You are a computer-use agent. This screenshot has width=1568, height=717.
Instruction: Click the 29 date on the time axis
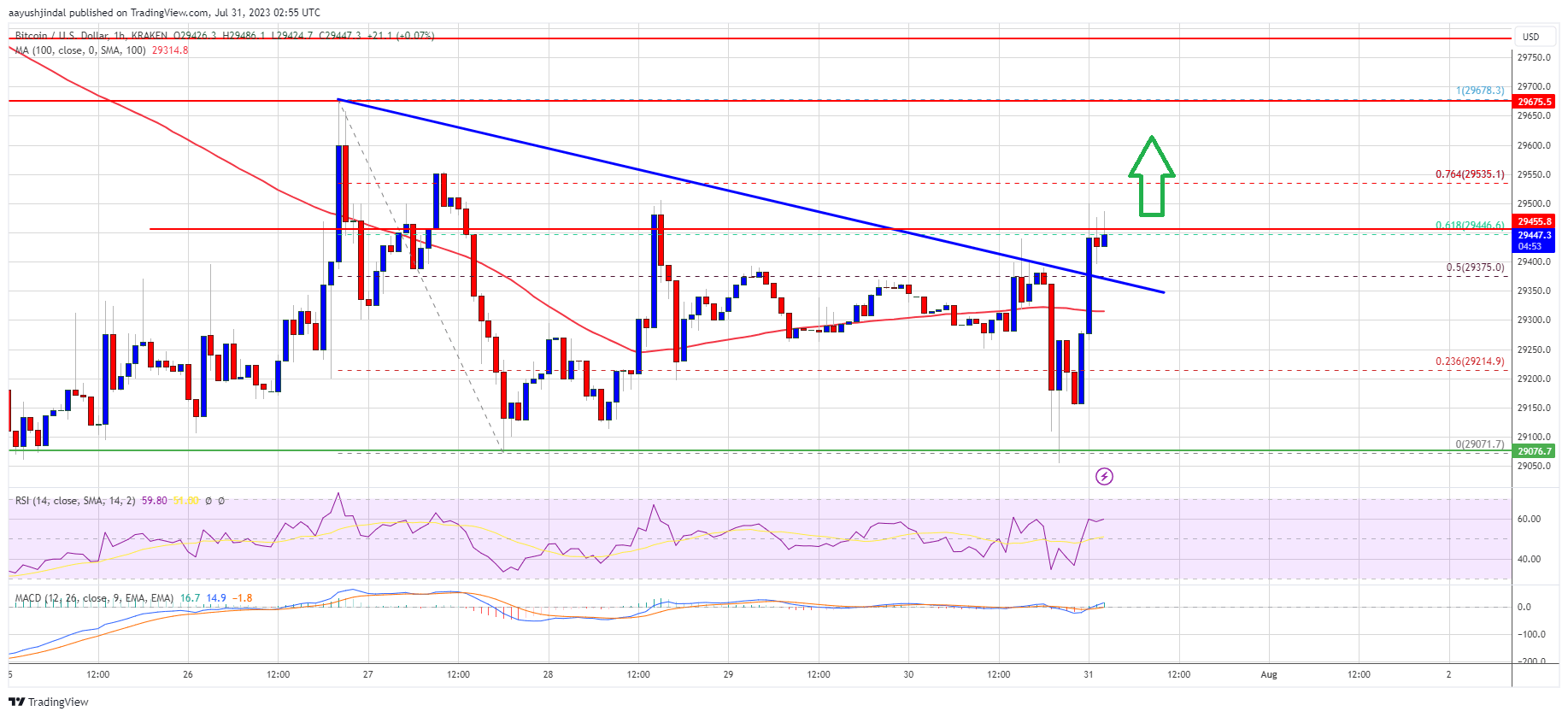[728, 674]
